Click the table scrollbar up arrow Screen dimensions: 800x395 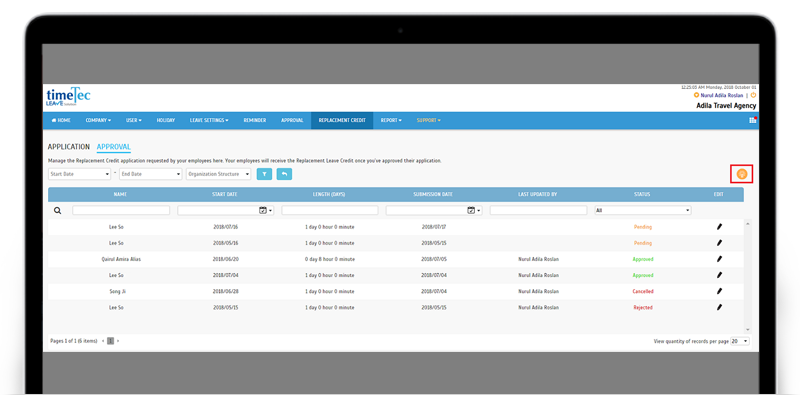[748, 224]
